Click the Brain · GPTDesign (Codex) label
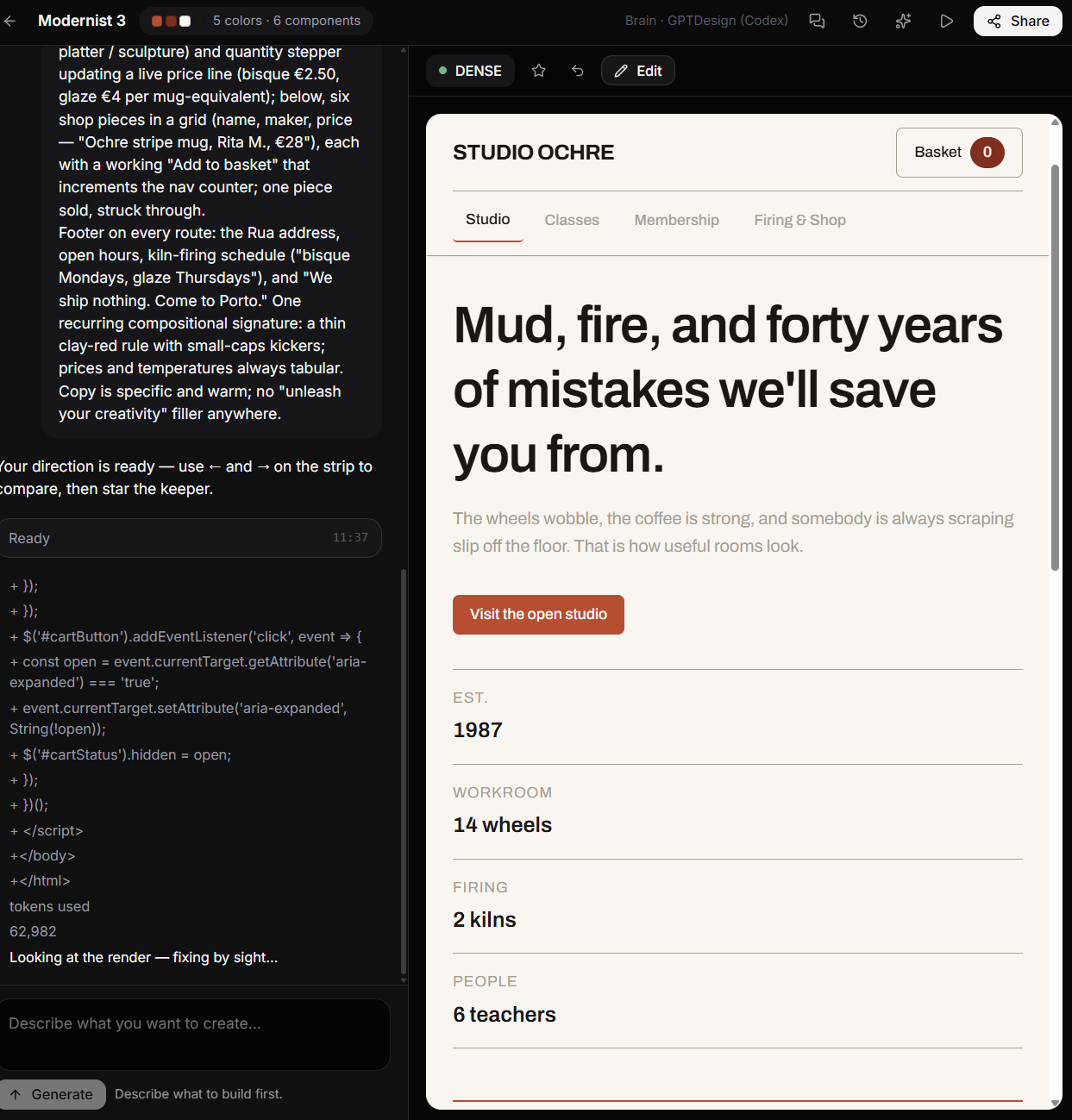The image size is (1072, 1120). (x=706, y=21)
